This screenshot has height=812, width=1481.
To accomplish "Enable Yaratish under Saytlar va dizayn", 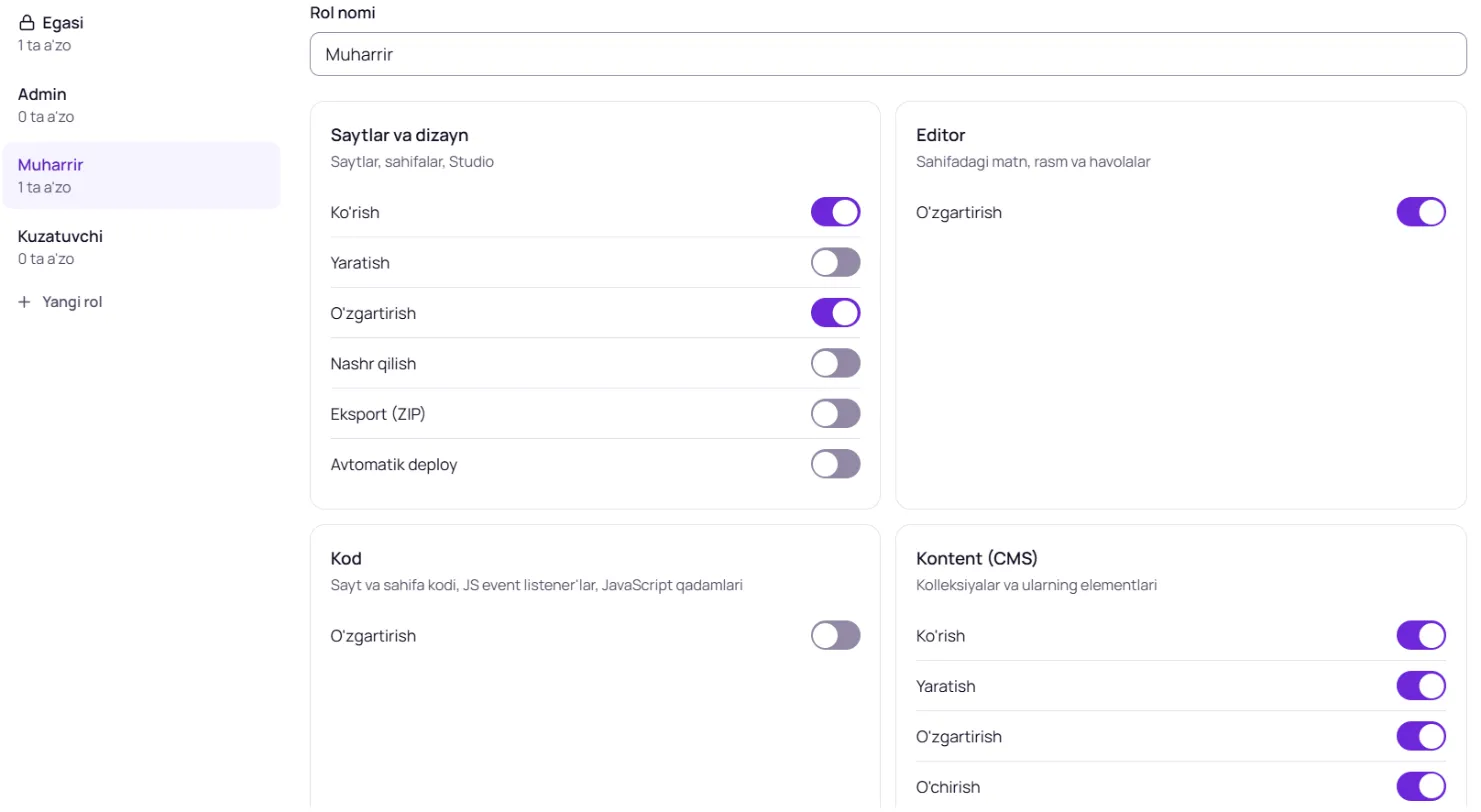I will [x=835, y=263].
